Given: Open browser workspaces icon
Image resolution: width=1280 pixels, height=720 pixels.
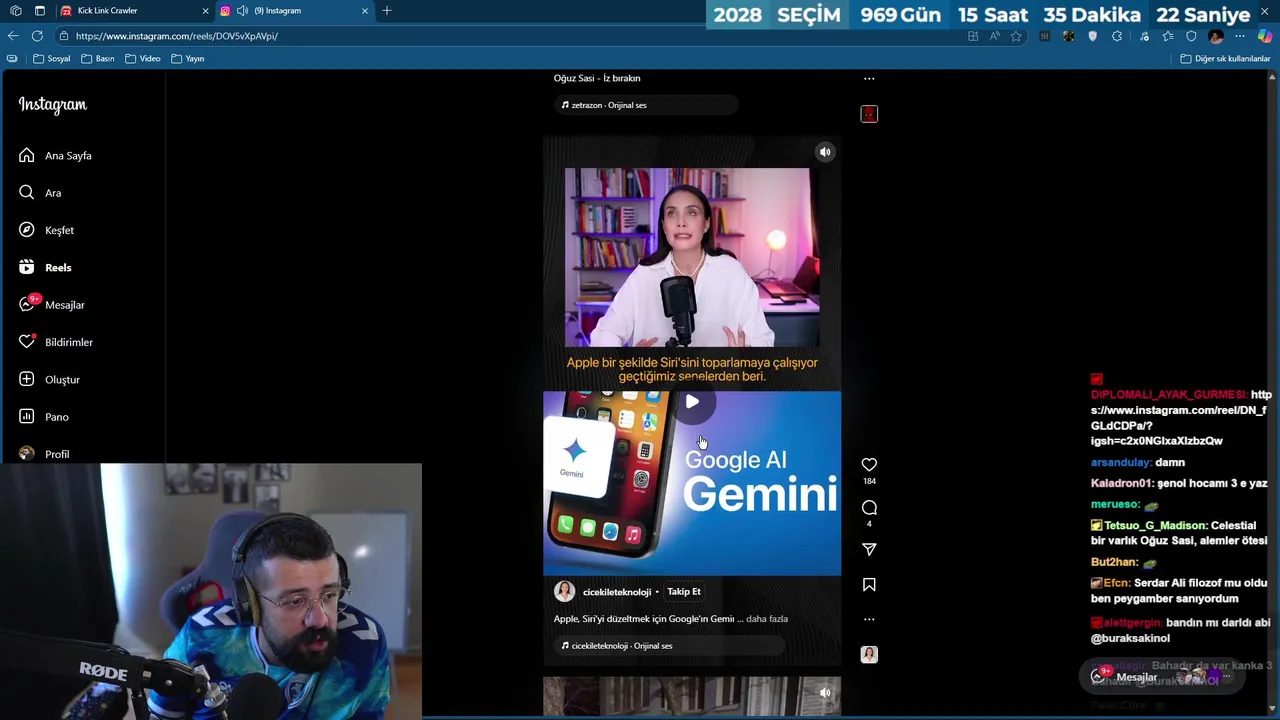Looking at the screenshot, I should click(16, 11).
